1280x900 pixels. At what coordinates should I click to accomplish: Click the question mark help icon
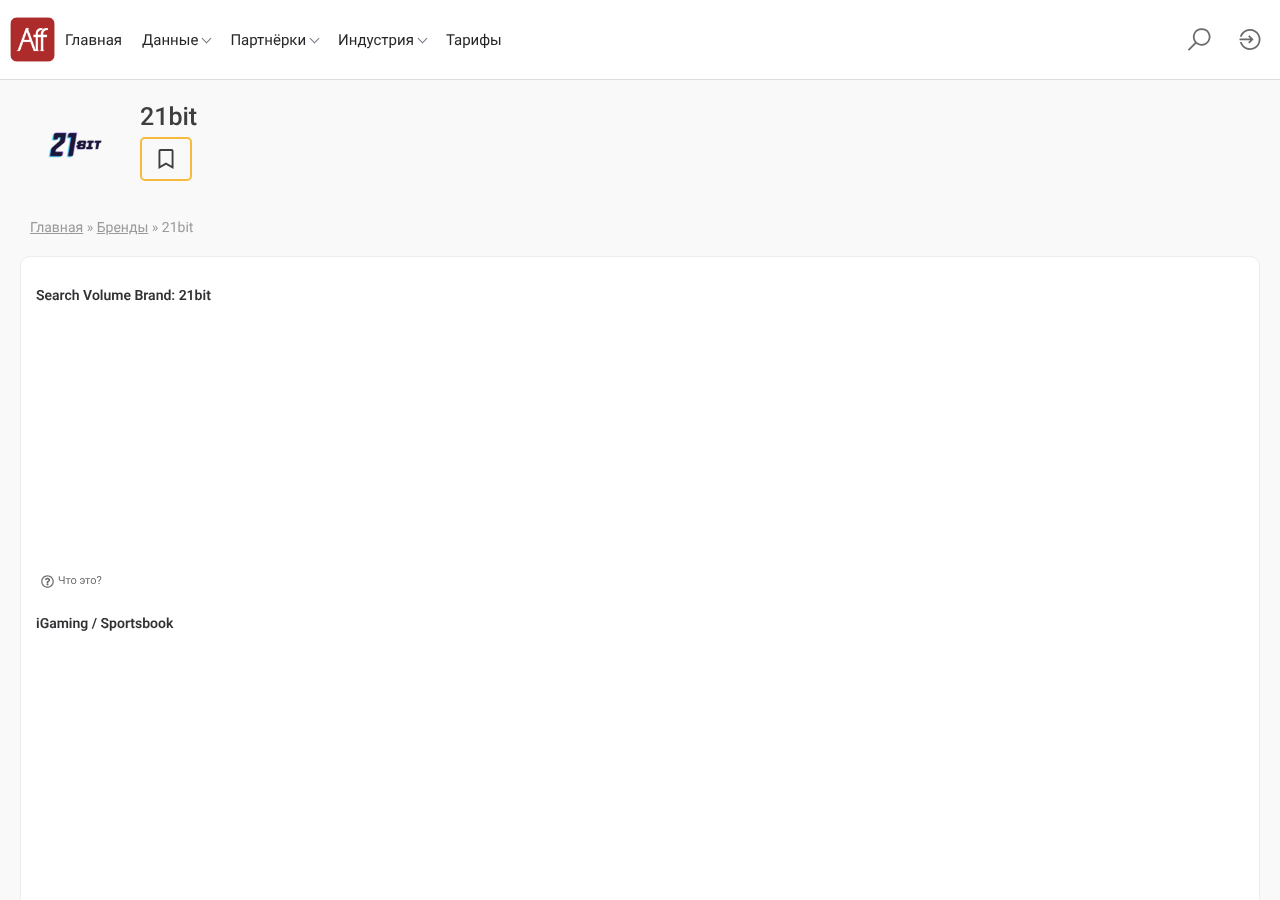pos(47,581)
